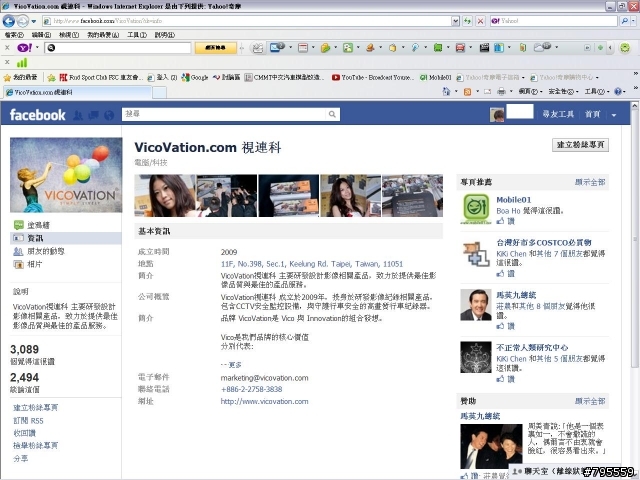
Task: Open the 檔案 menu
Action: (14, 35)
